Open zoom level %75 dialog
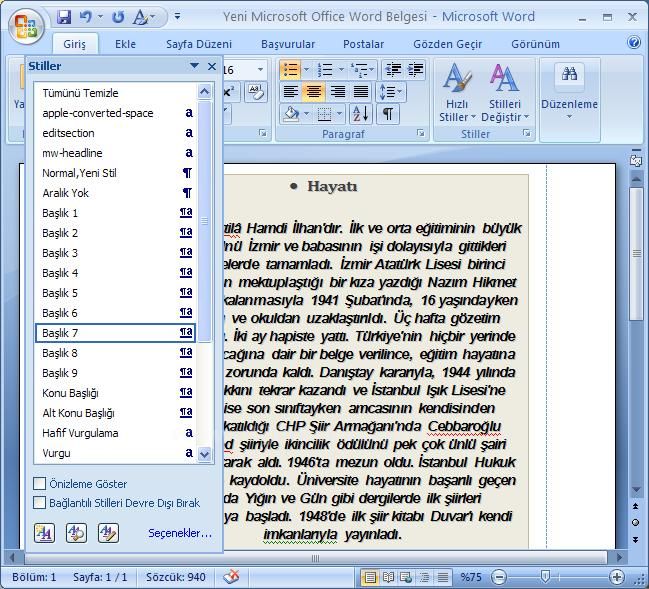This screenshot has height=589, width=649. point(471,577)
